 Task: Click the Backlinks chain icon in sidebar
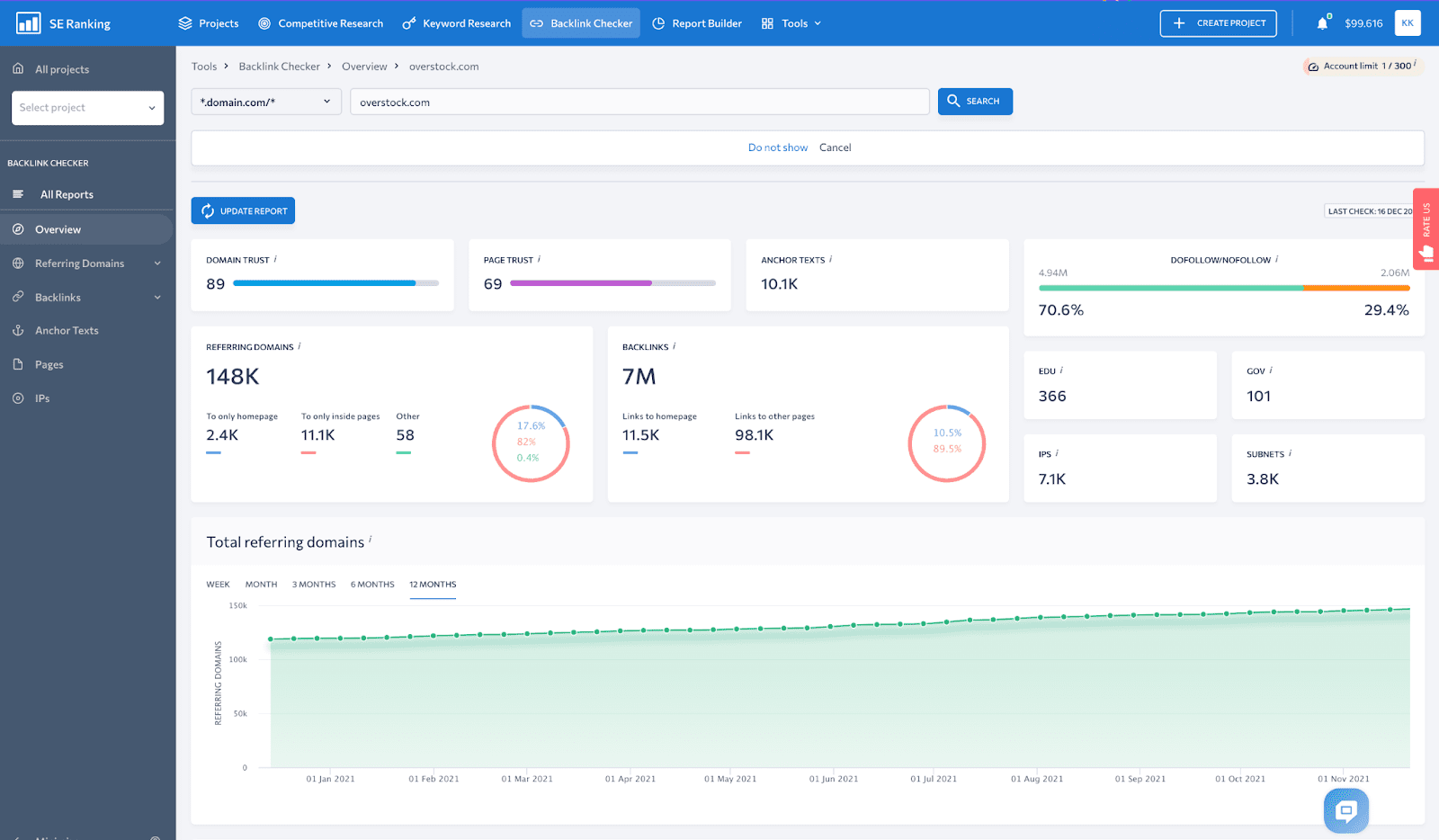(x=18, y=297)
